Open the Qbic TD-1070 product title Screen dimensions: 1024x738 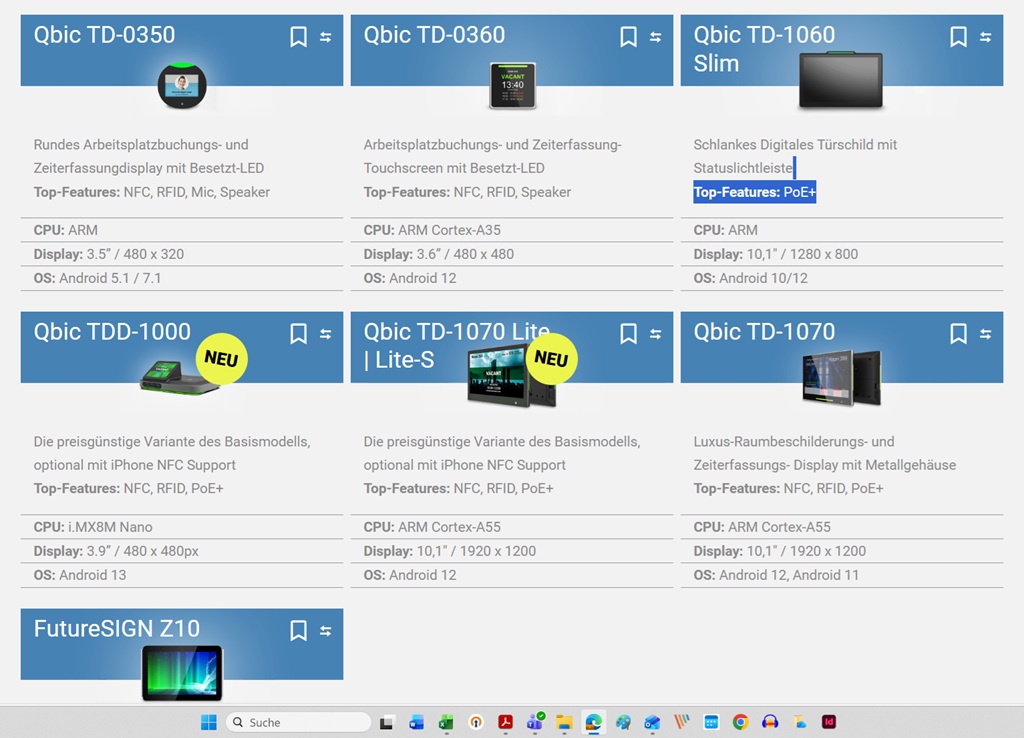764,332
